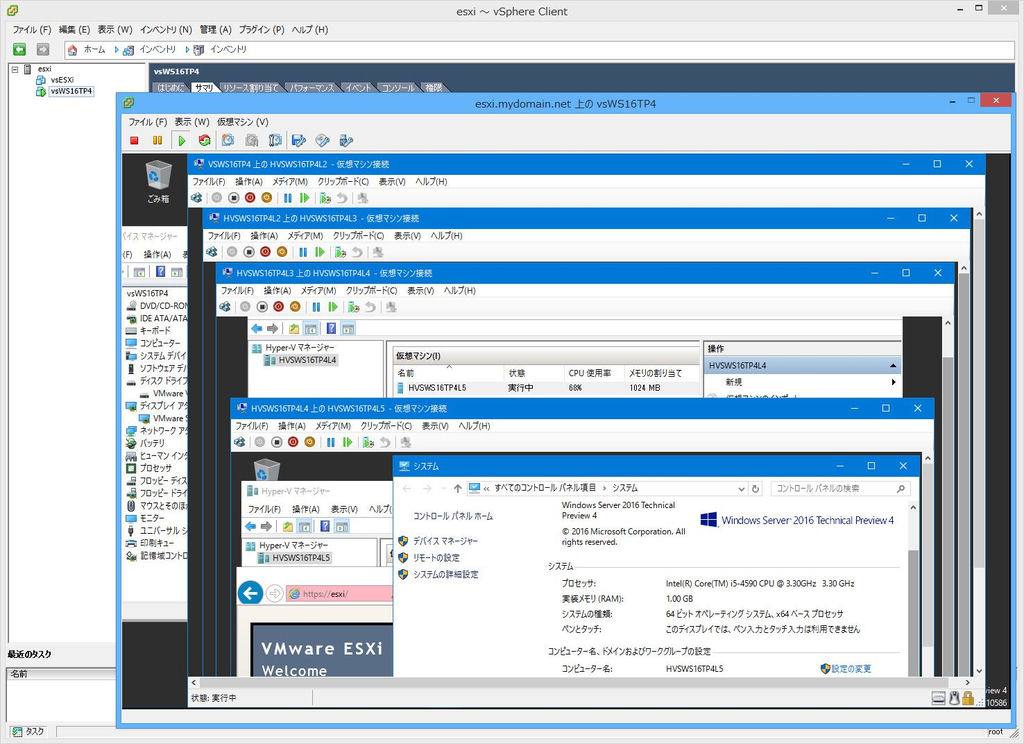The image size is (1024, 744).
Task: Click the blue back arrow in HVSWS16TP4L4 Hyper-V Manager toolbar
Action: 257,329
